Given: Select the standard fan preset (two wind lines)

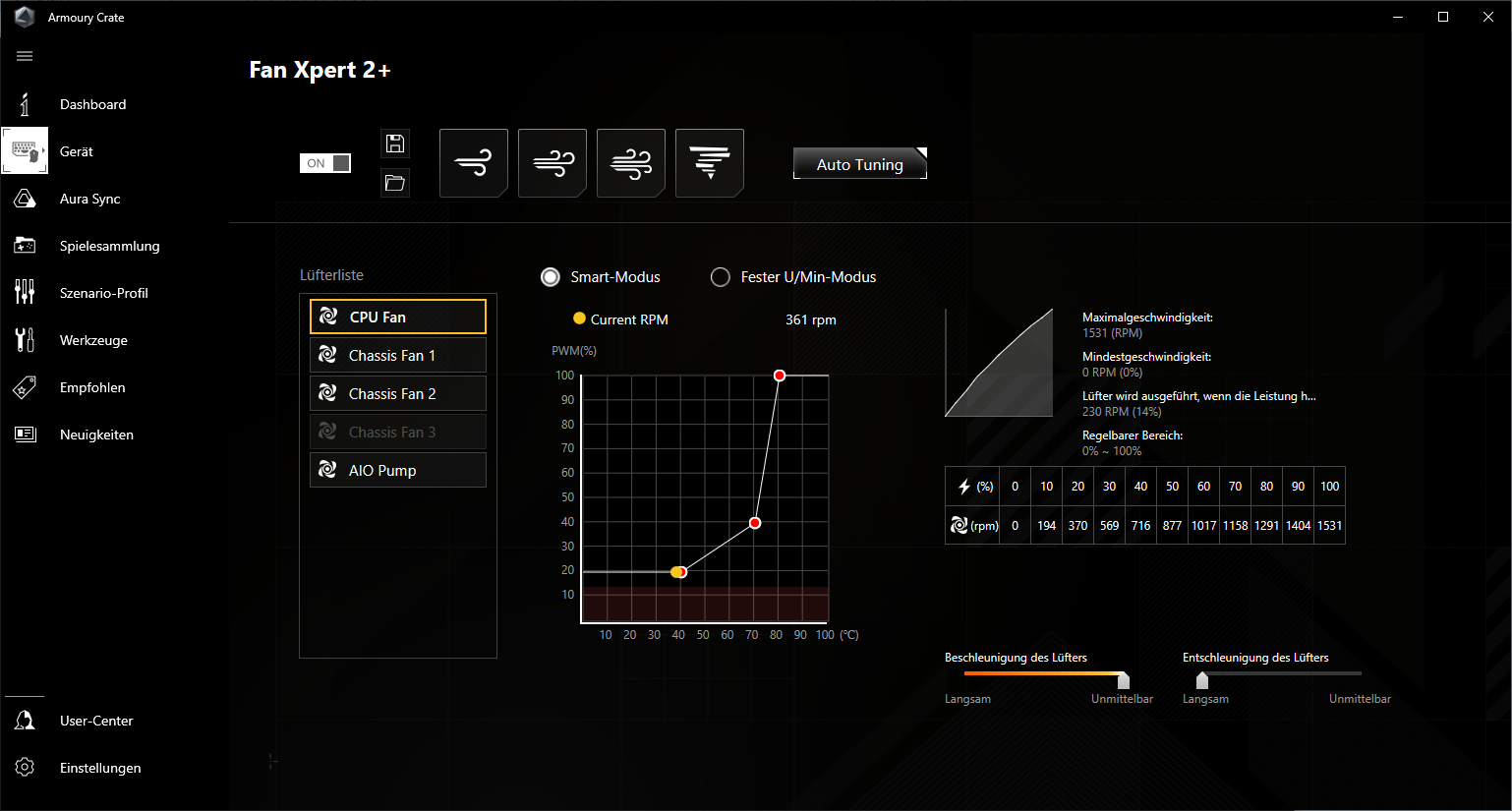Looking at the screenshot, I should [x=552, y=163].
